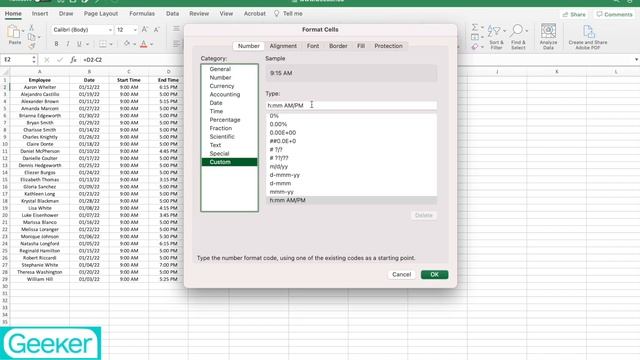Switch to Protection tab in Format Cells
The image size is (640, 360).
coord(388,46)
